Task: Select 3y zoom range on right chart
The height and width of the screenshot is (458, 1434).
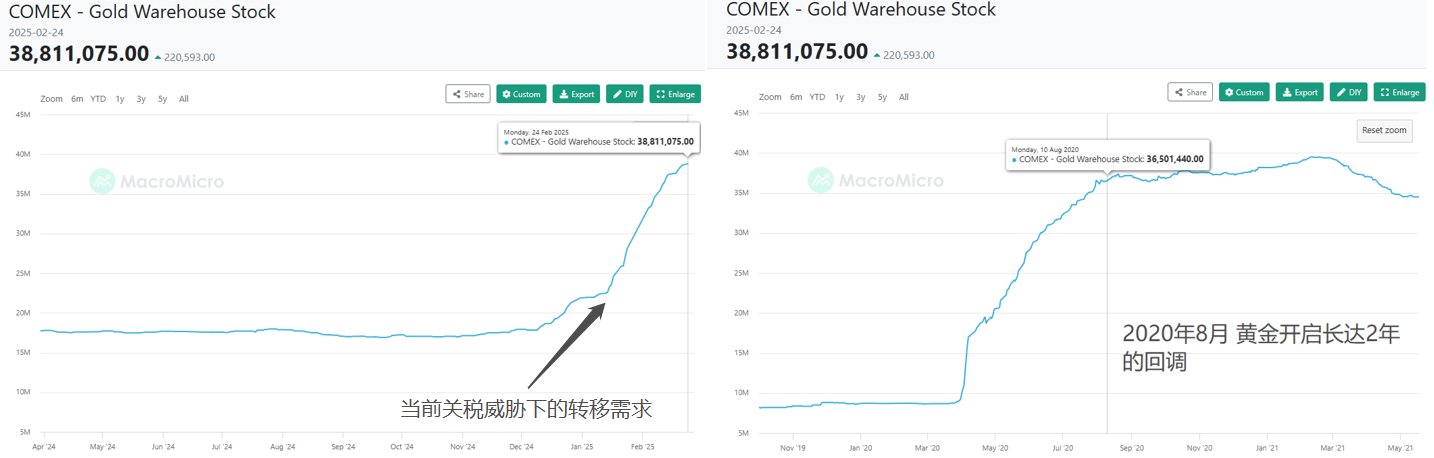Action: 861,97
